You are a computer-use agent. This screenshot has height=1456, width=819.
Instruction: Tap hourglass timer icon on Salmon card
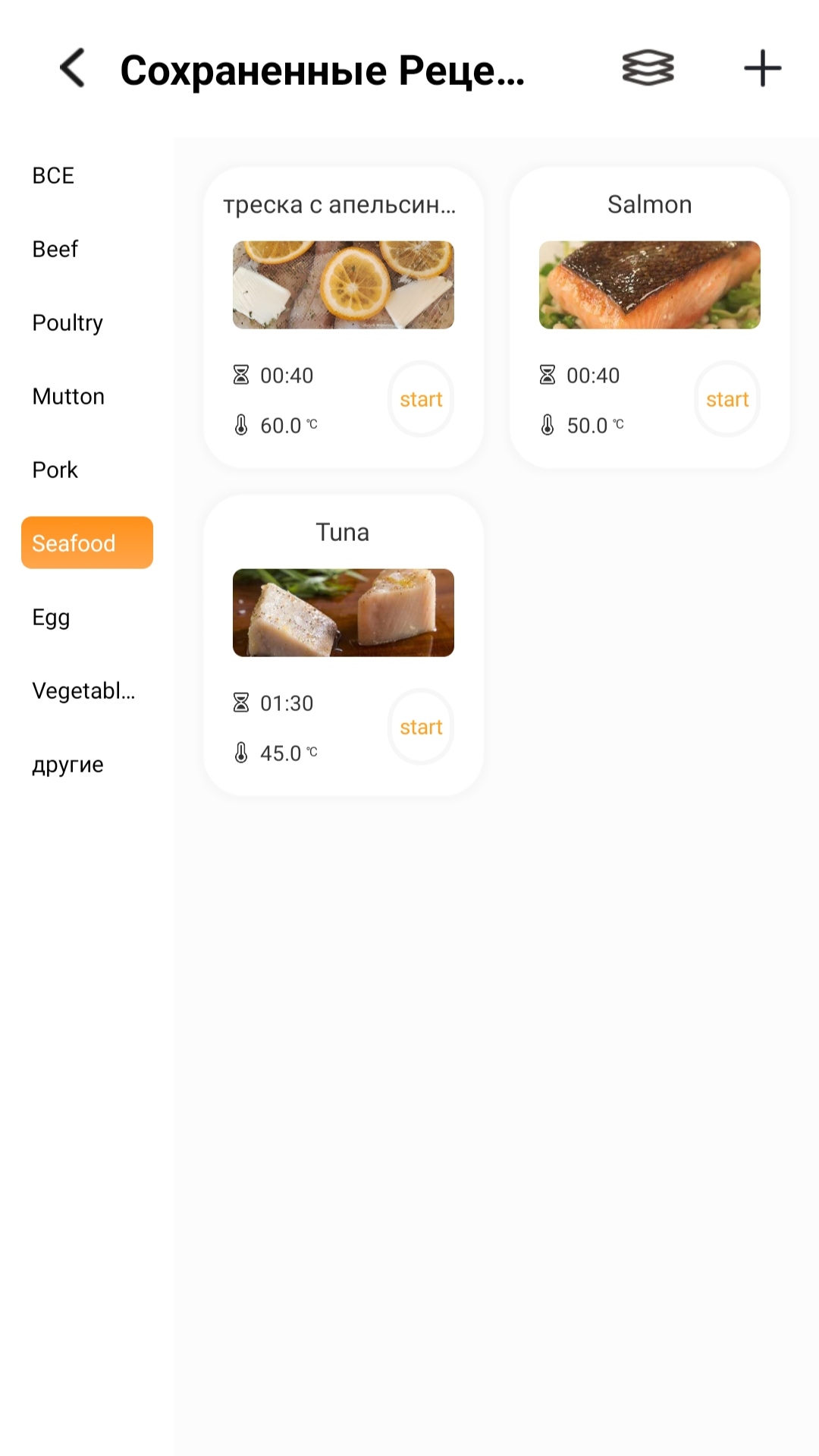[548, 375]
